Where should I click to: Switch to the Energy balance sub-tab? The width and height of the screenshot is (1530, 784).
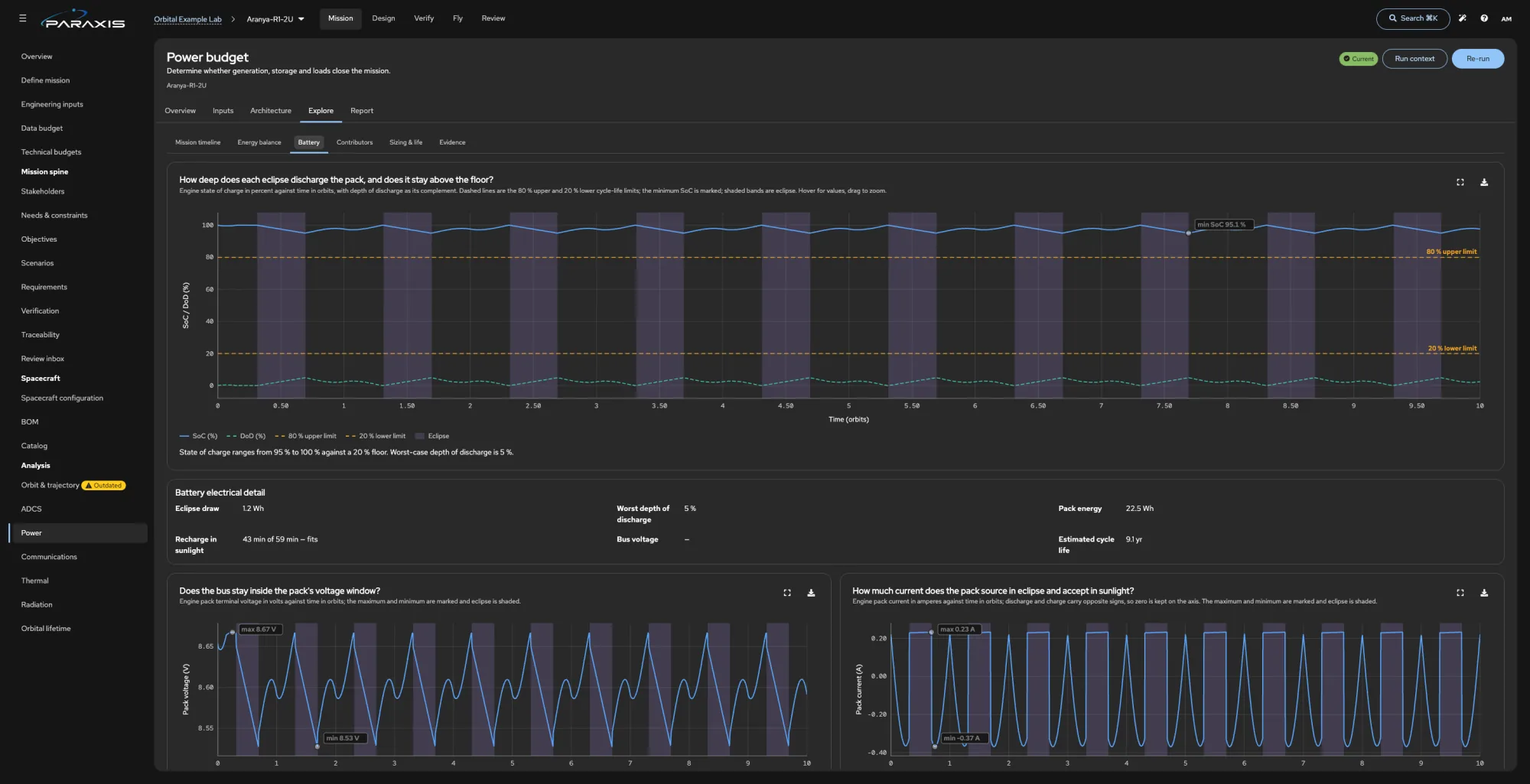coord(259,142)
